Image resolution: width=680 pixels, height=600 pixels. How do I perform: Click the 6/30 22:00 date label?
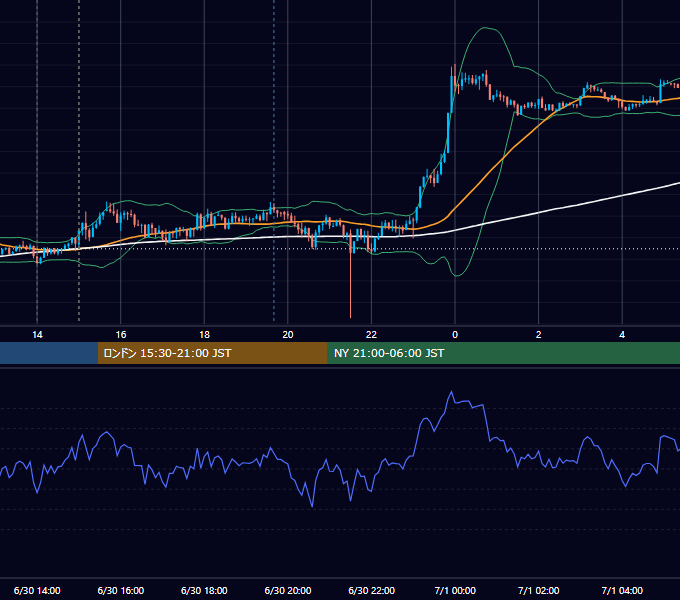[372, 590]
